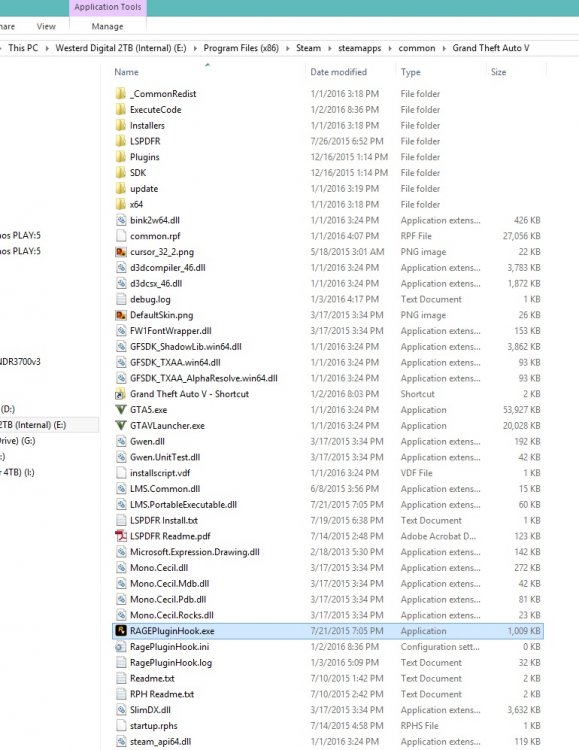Viewport: 579px width, 750px height.
Task: Expand the arrow after common breadcrumb
Action: (444, 48)
